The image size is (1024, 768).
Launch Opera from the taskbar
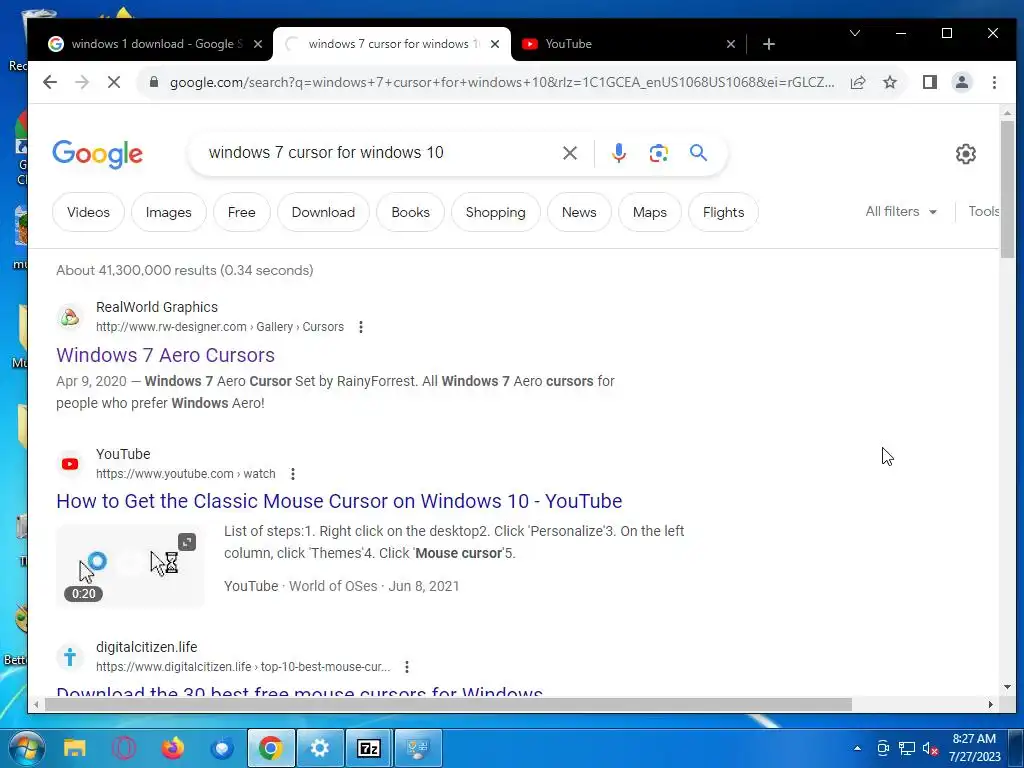coord(123,748)
